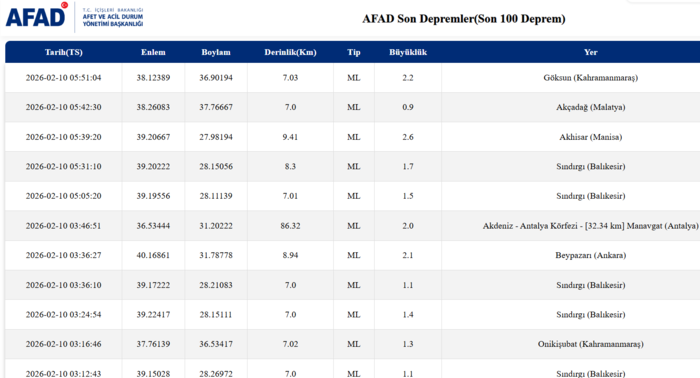This screenshot has height=378, width=700.
Task: Click magnitude value 2.0
Action: pos(408,226)
